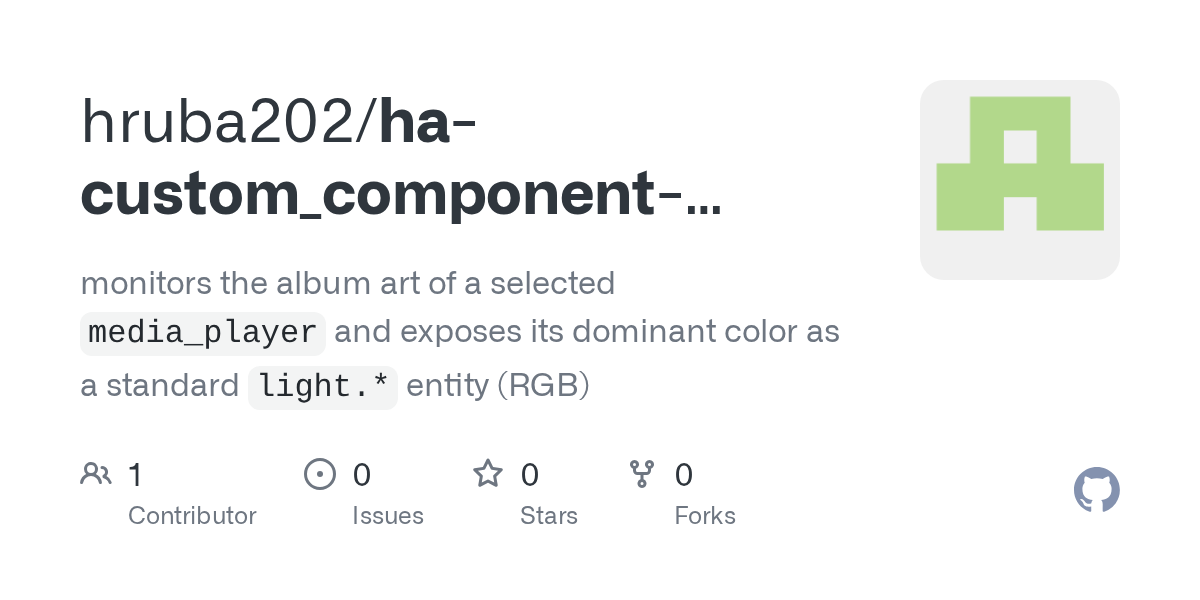
Task: Click the forks count 0
Action: pos(684,474)
